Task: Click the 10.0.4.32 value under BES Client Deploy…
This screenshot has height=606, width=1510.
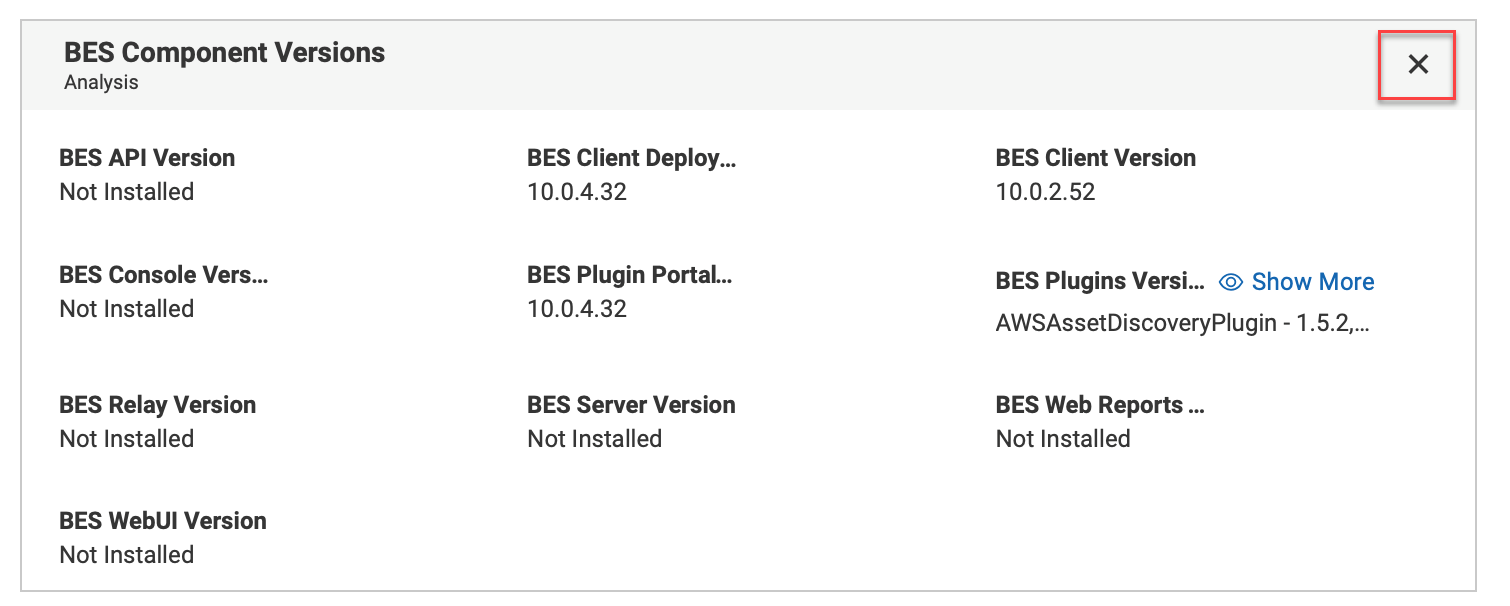Action: click(x=577, y=192)
